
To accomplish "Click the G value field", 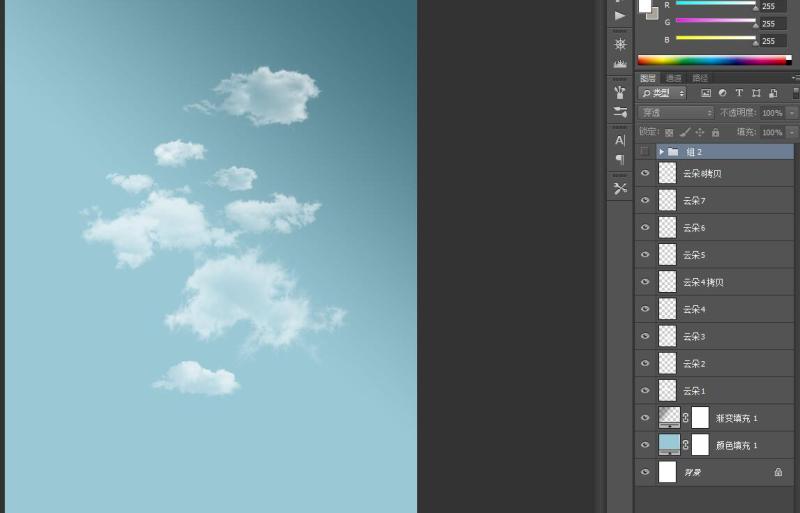I will pos(772,23).
